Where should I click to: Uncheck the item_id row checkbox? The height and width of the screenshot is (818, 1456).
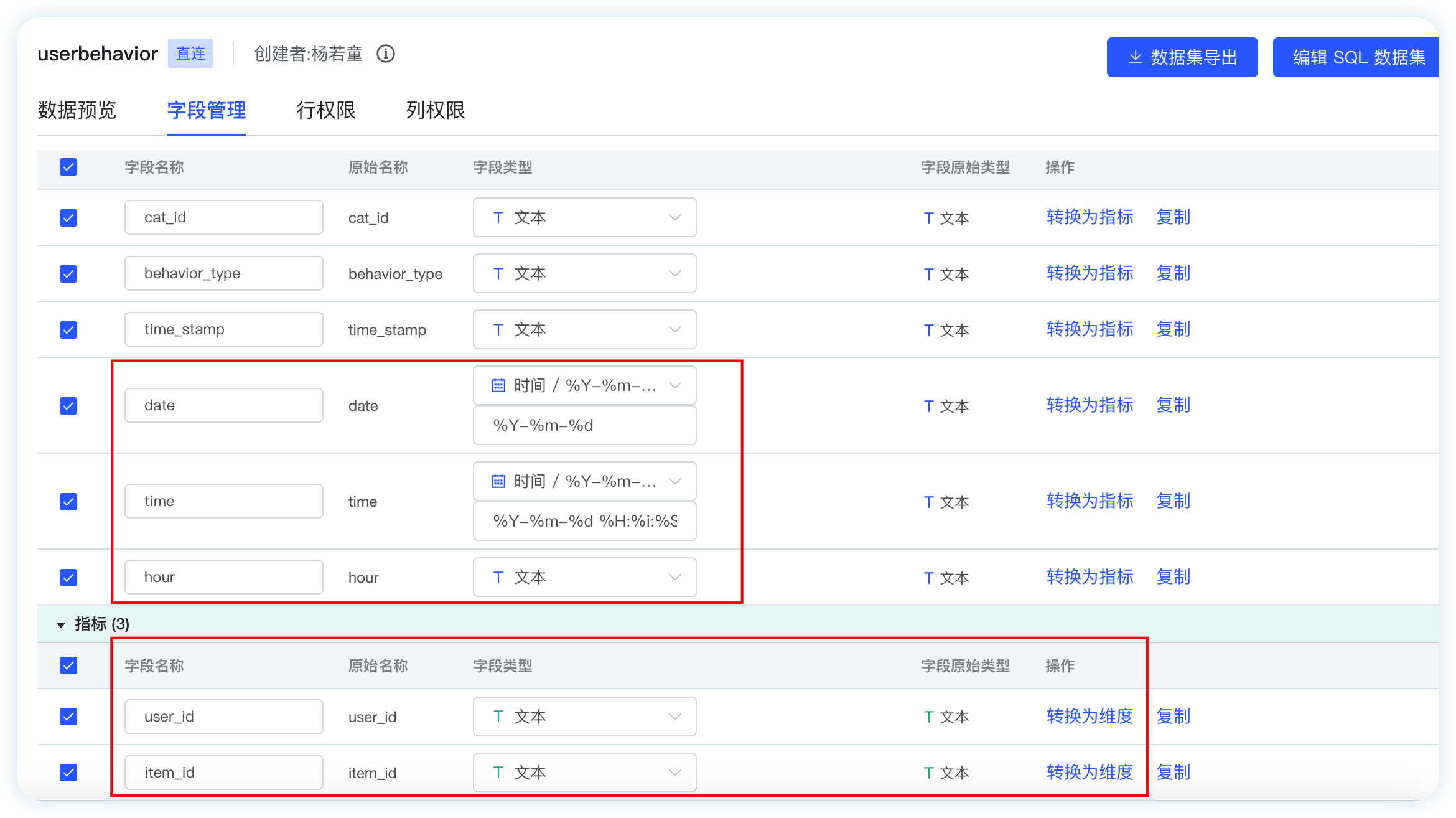click(68, 773)
